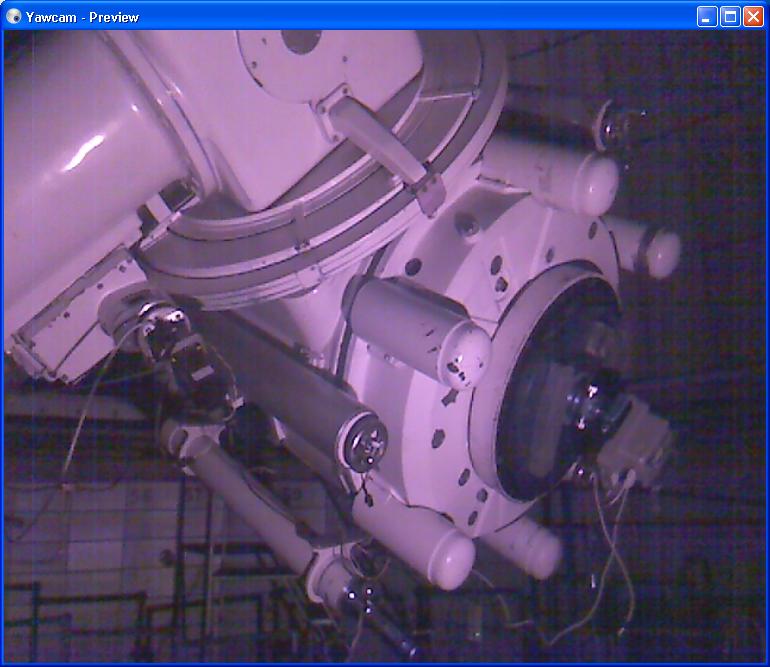Minimize the Yawcam Preview window

pyautogui.click(x=707, y=17)
